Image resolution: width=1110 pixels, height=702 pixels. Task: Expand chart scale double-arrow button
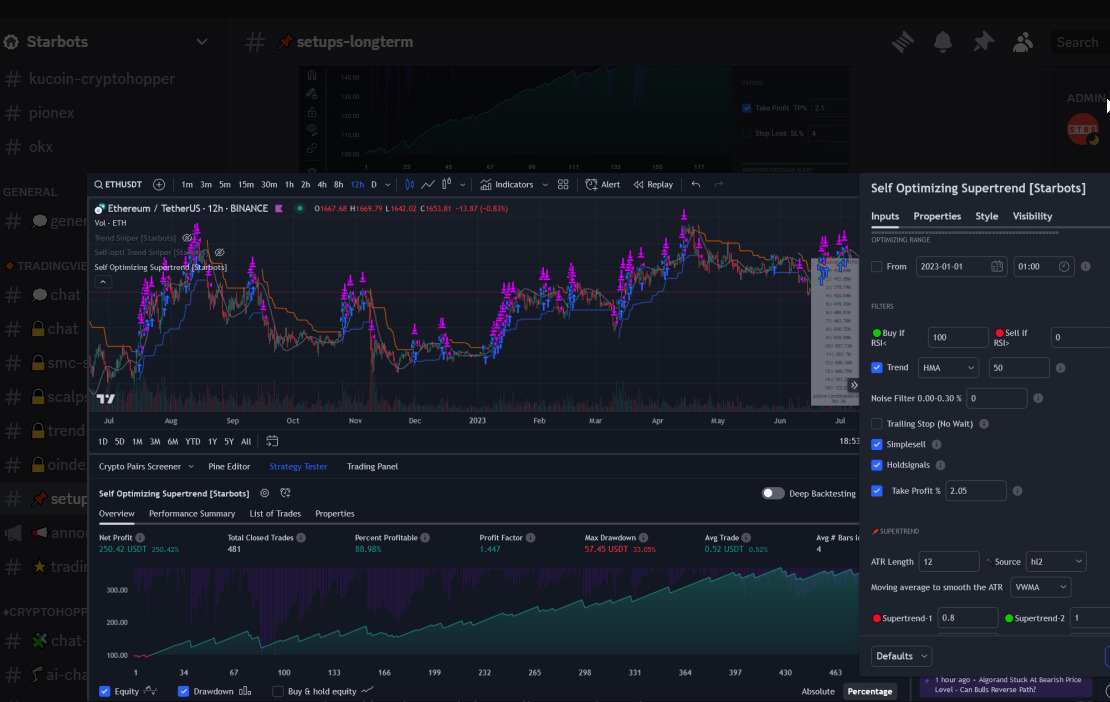pyautogui.click(x=854, y=386)
